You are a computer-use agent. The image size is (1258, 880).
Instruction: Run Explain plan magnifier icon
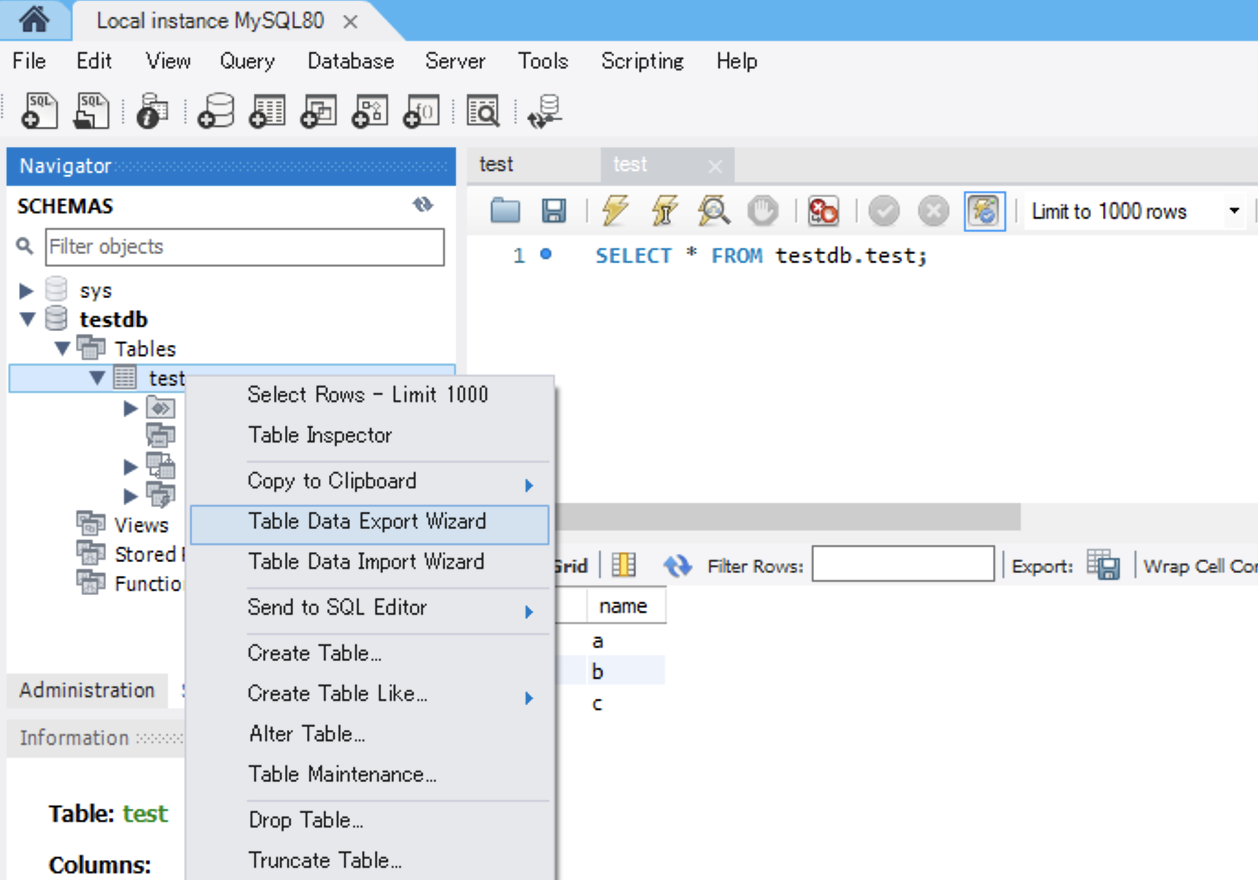pyautogui.click(x=713, y=210)
